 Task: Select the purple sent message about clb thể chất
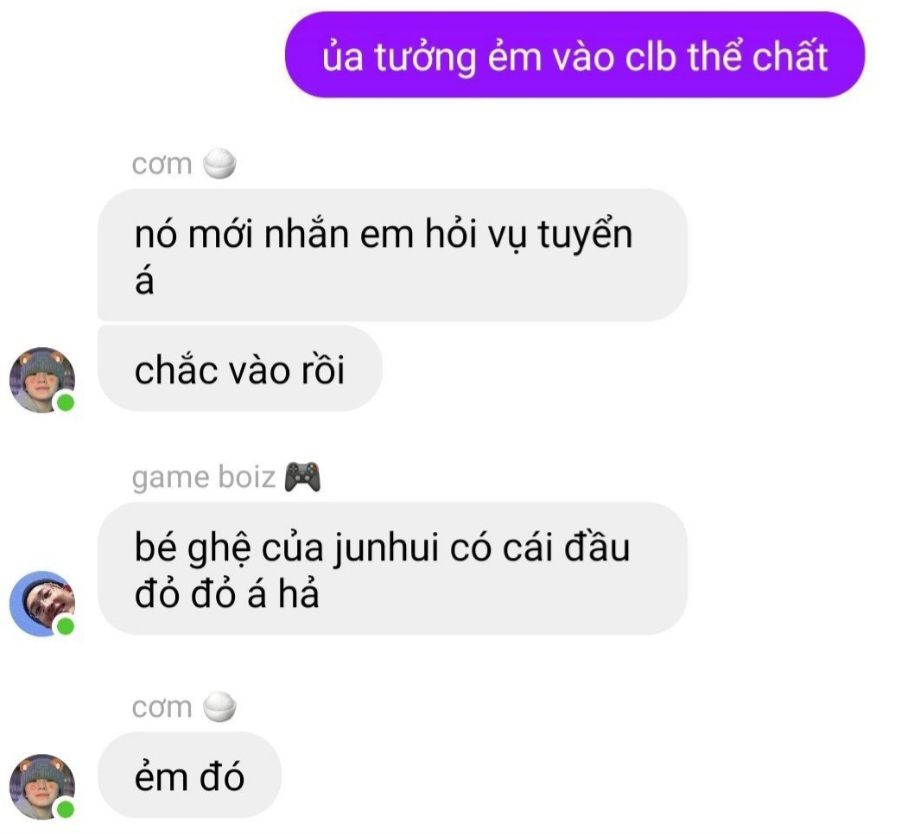point(574,55)
